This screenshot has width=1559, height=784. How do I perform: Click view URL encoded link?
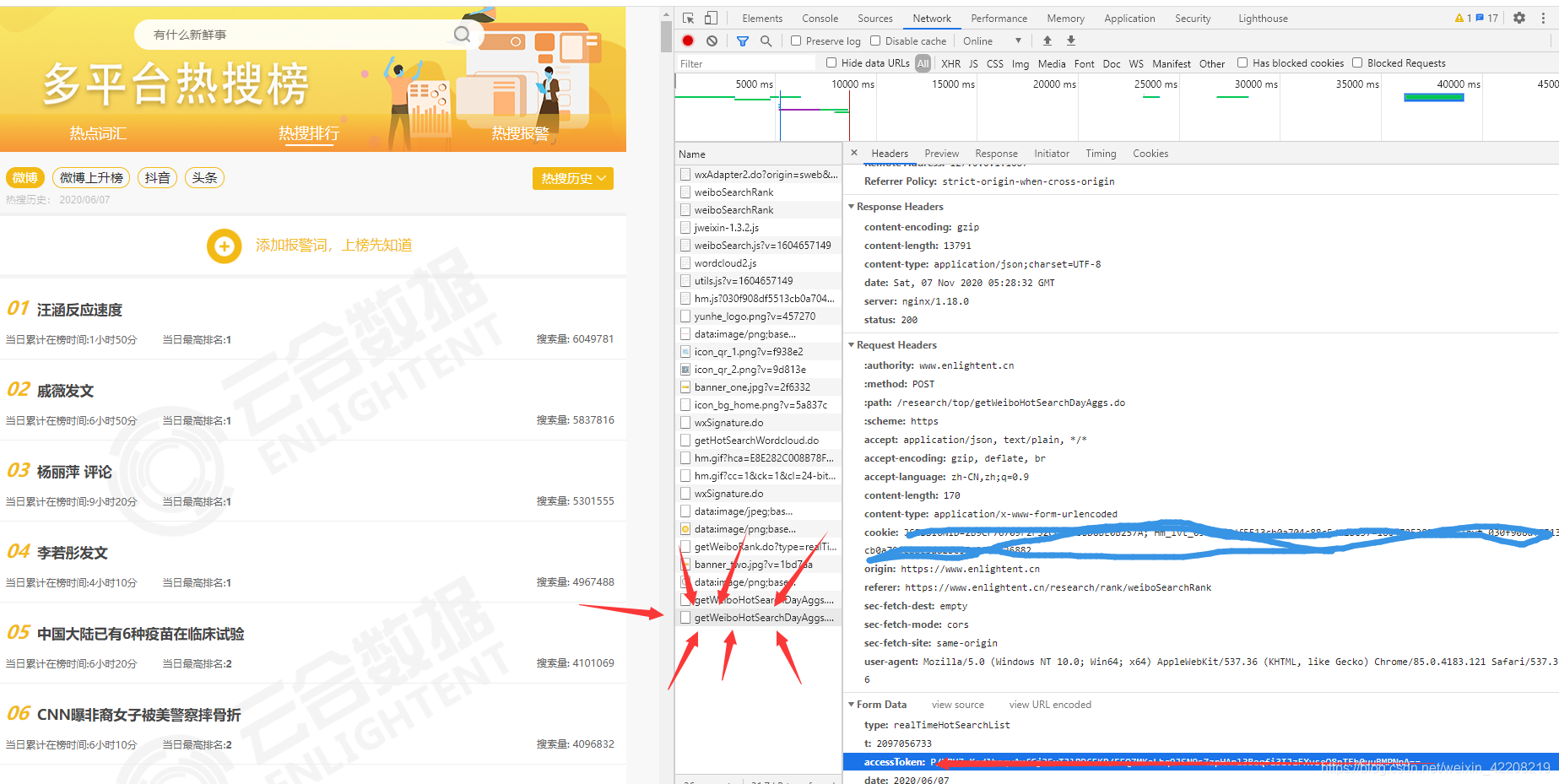tap(1050, 705)
